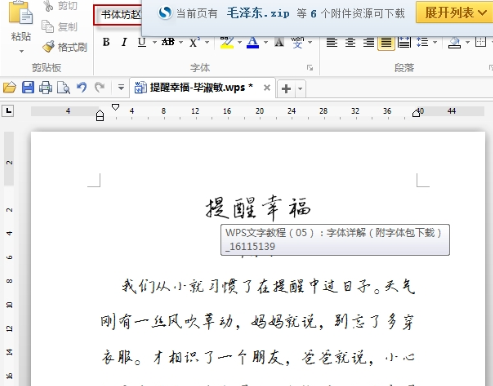Click the Copy (复制) icon

(47, 26)
